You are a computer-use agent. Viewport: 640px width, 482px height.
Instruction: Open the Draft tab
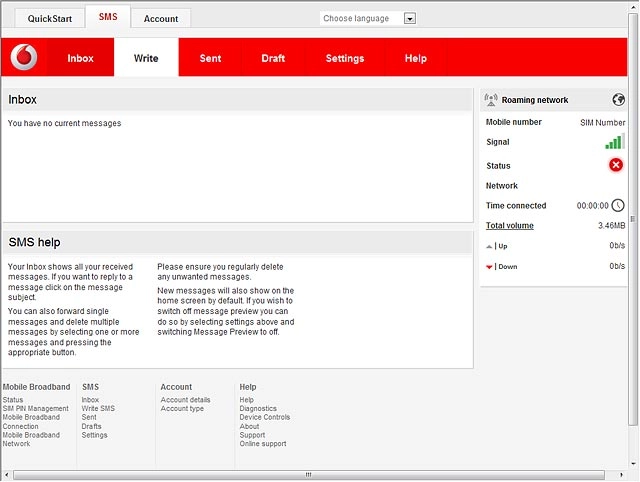273,58
